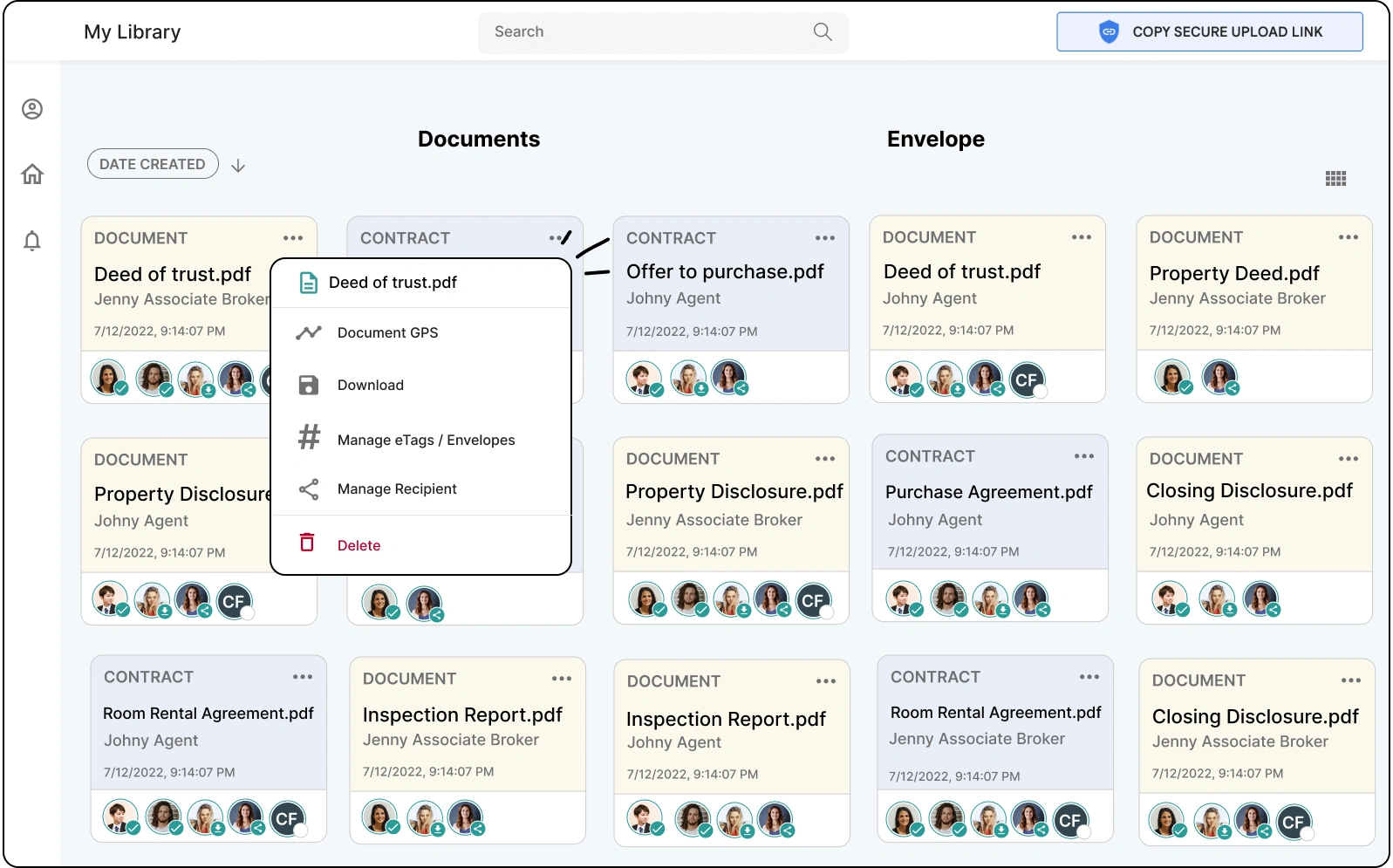
Task: Open options menu on Offer to purchase card
Action: (824, 238)
